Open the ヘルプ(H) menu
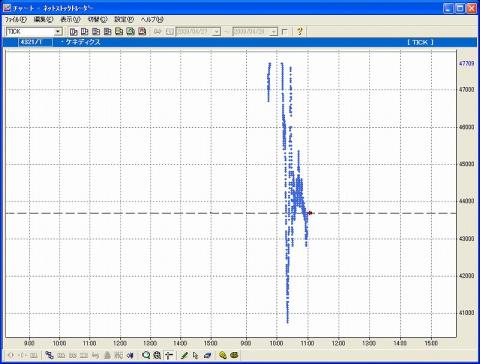480x364 pixels. [152, 19]
